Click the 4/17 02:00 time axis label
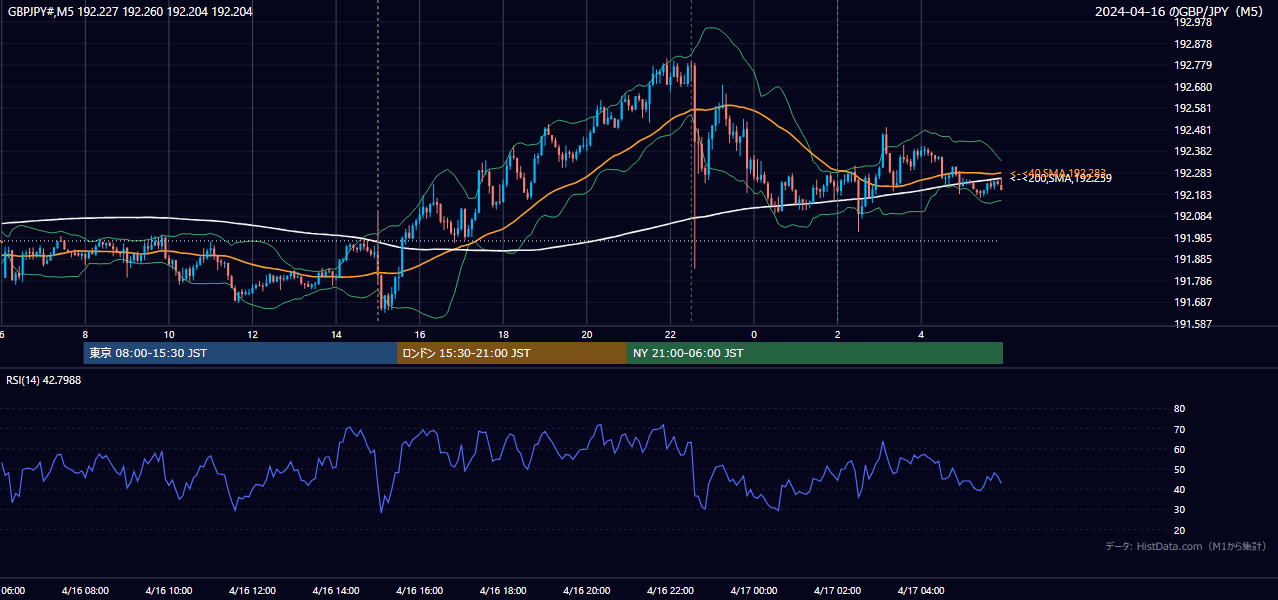 coord(837,590)
